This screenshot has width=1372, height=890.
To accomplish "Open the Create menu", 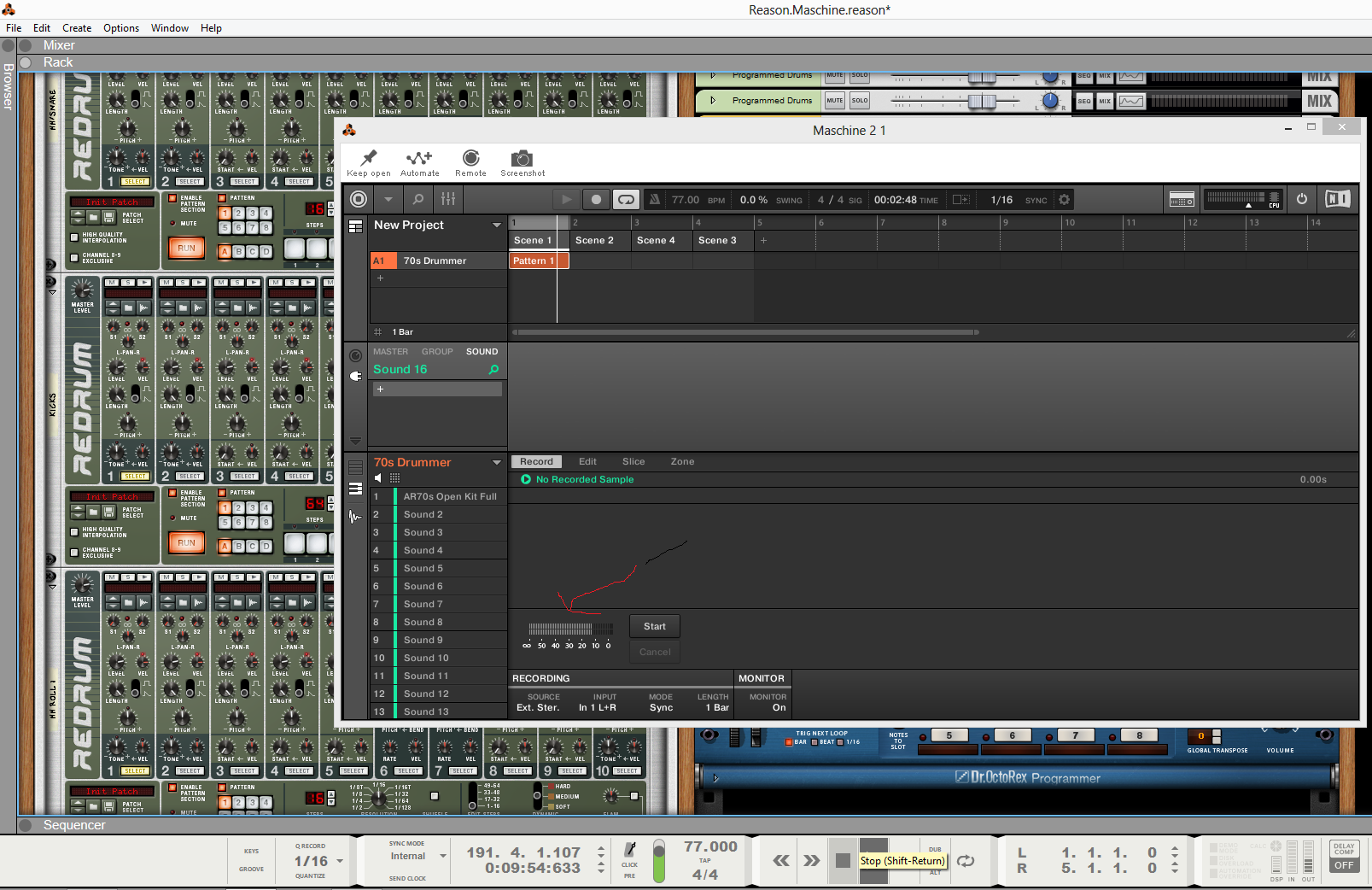I will (x=77, y=28).
